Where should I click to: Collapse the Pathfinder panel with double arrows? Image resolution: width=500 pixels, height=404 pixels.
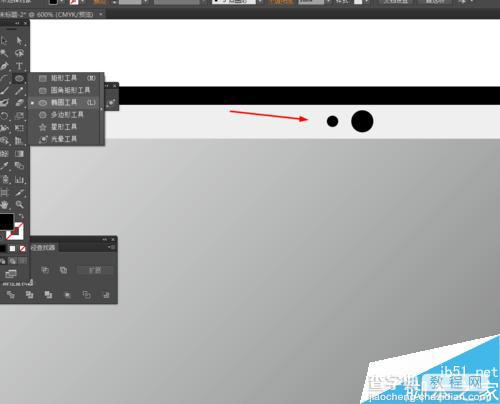point(105,239)
